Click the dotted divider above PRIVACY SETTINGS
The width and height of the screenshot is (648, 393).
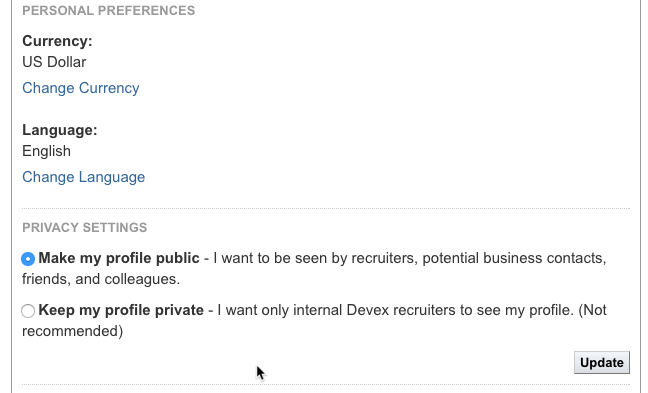(326, 209)
